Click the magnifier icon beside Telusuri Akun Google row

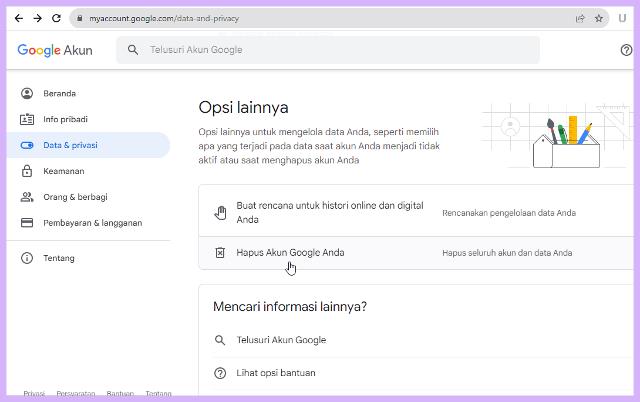[220, 340]
